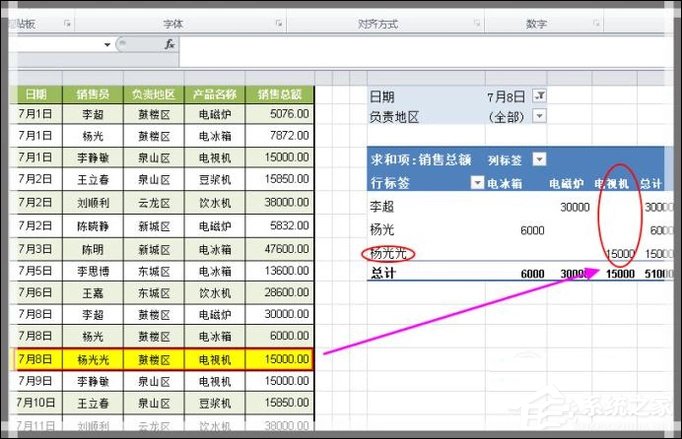Screen dimensions: 682x439
Task: Open the 行标签 dropdown in pivot table
Action: [x=477, y=183]
